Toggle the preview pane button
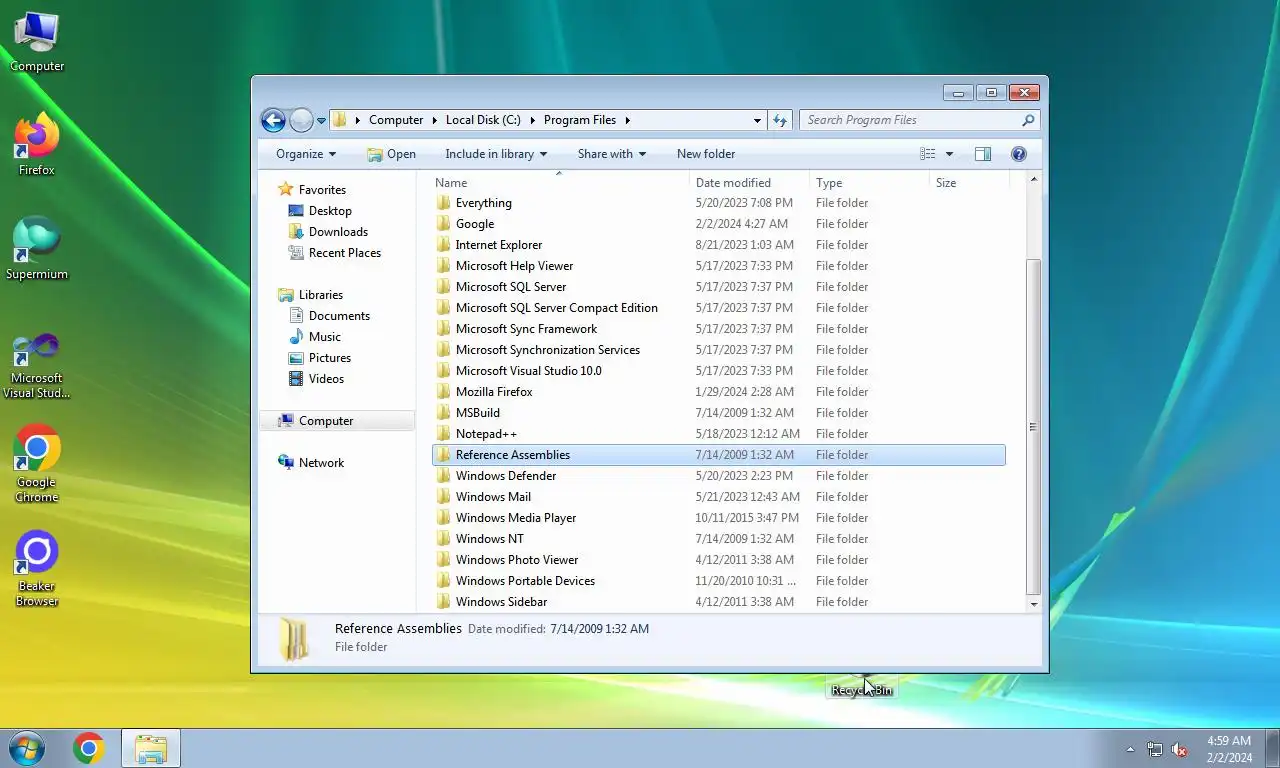Image resolution: width=1280 pixels, height=768 pixels. (x=983, y=154)
